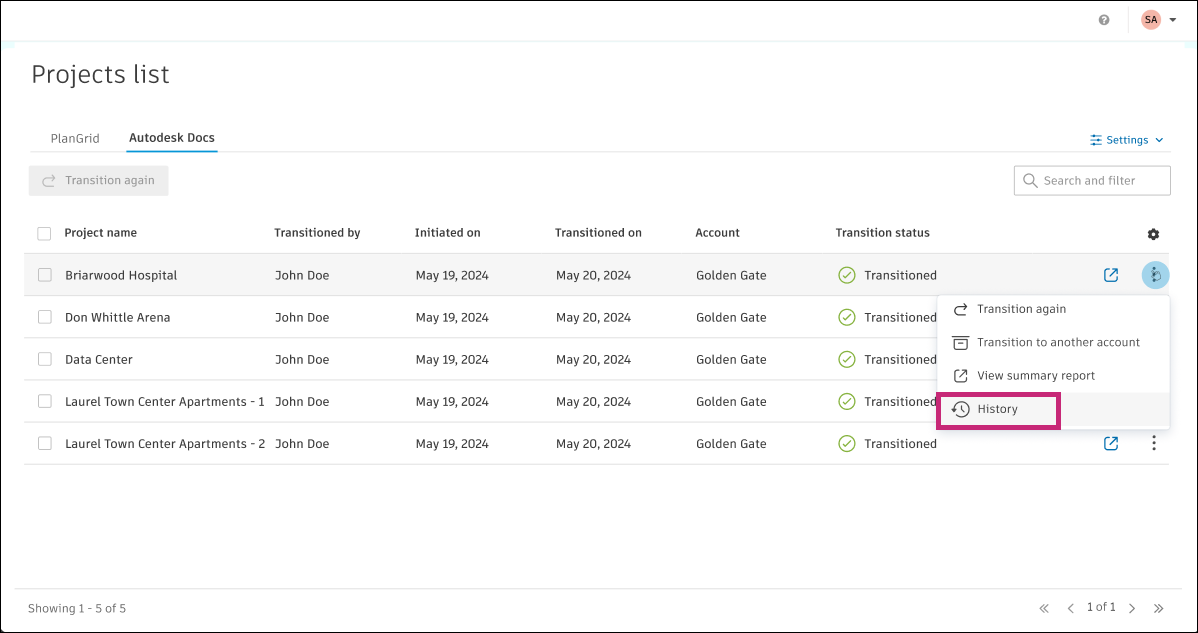Viewport: 1198px width, 633px height.
Task: Go to the first page of results
Action: tap(1044, 608)
